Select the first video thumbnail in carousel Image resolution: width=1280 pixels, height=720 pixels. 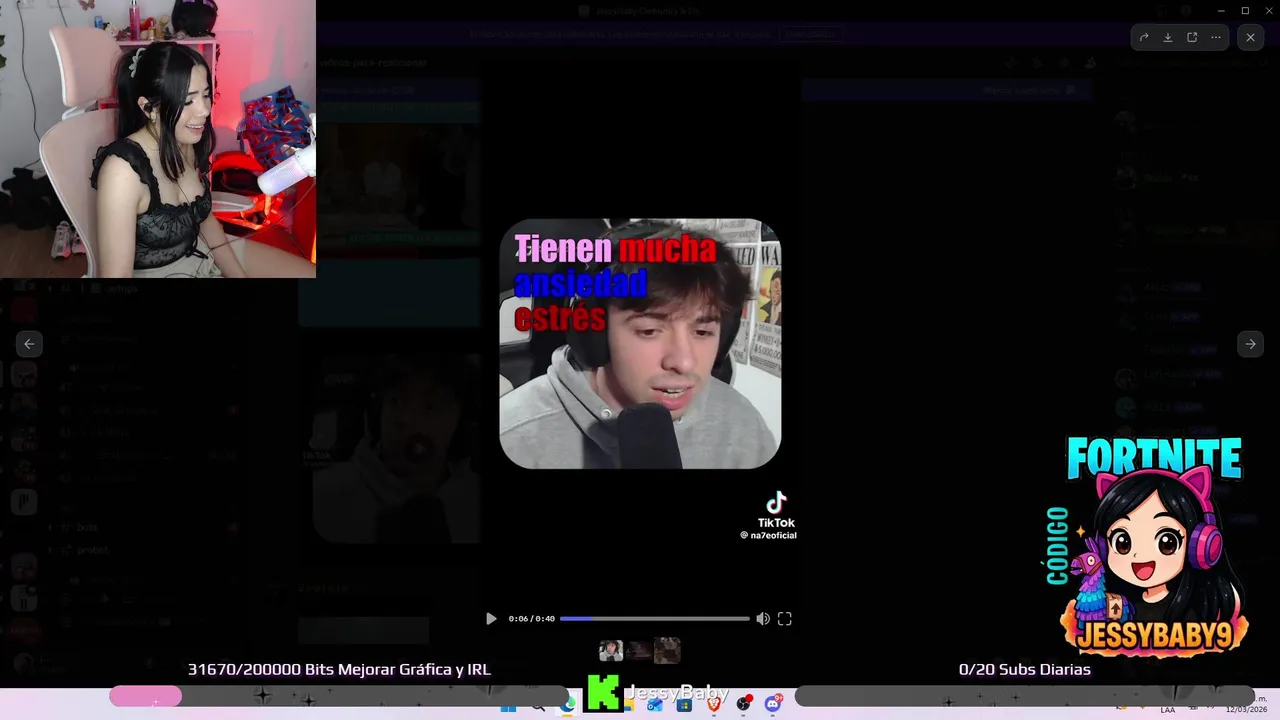pyautogui.click(x=611, y=651)
